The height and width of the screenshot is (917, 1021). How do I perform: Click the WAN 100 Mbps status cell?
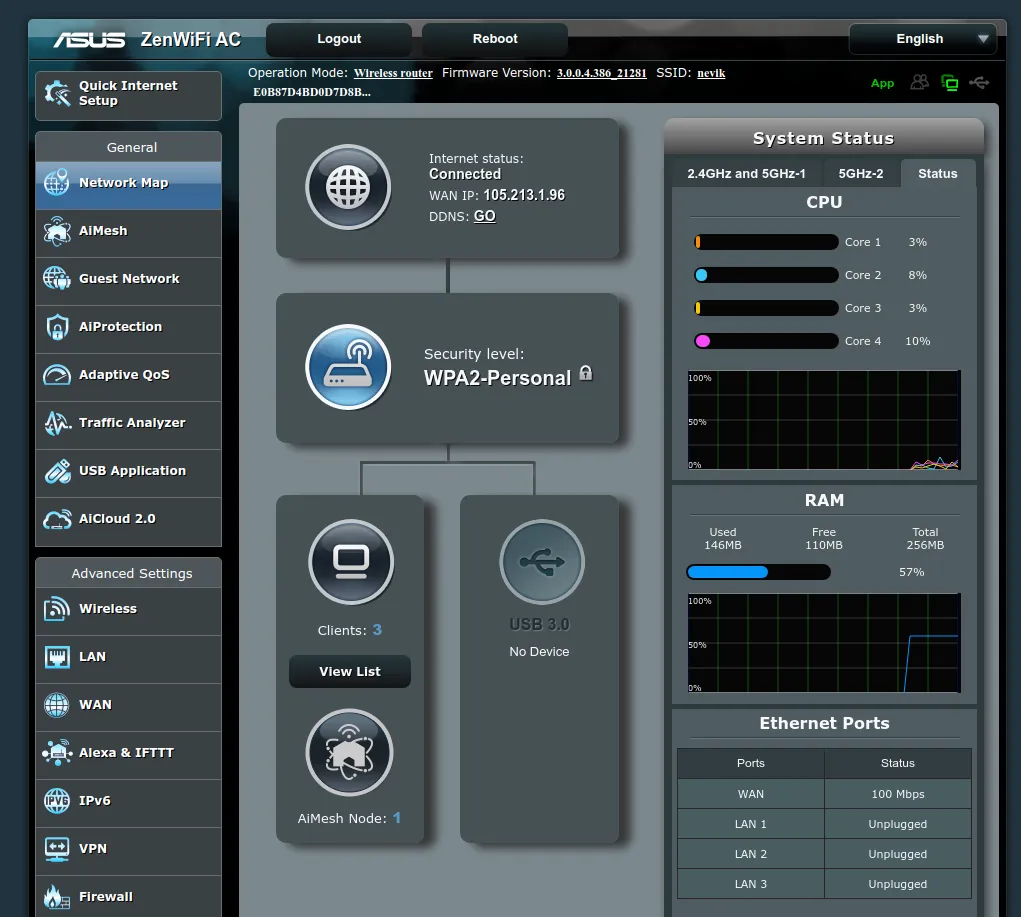click(898, 794)
